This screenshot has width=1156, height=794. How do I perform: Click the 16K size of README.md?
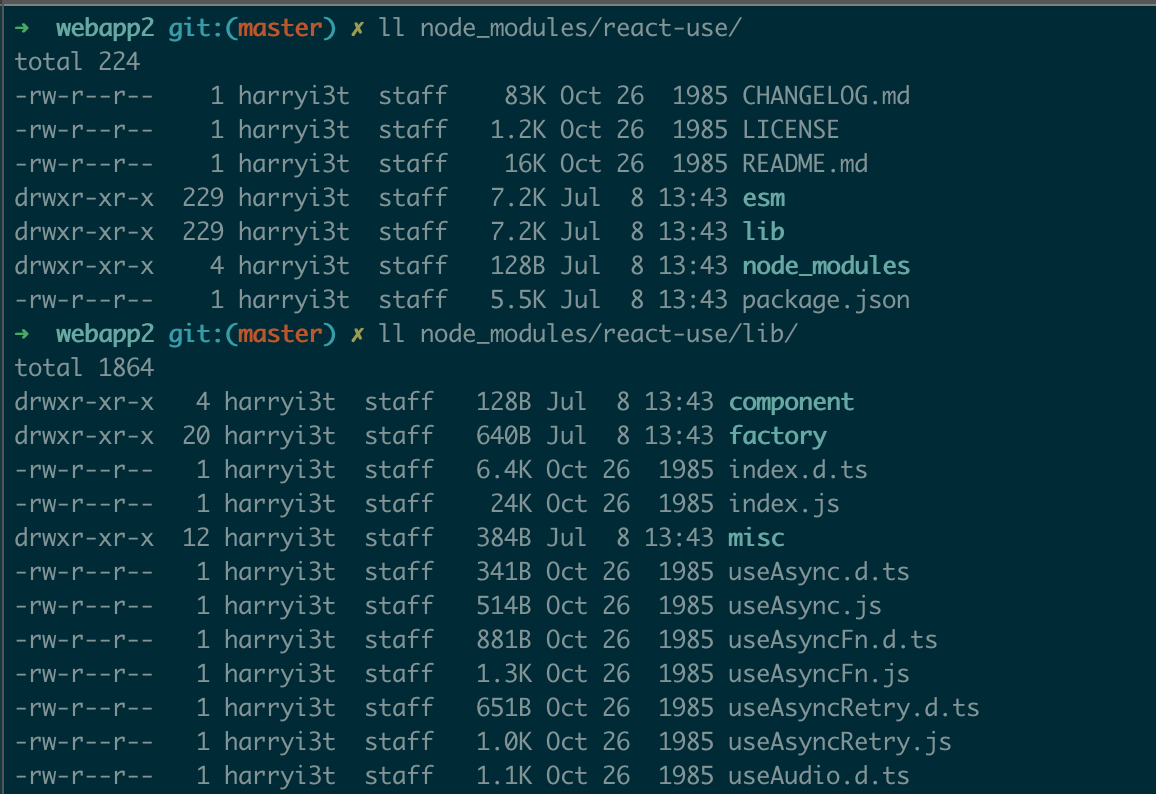click(x=526, y=164)
